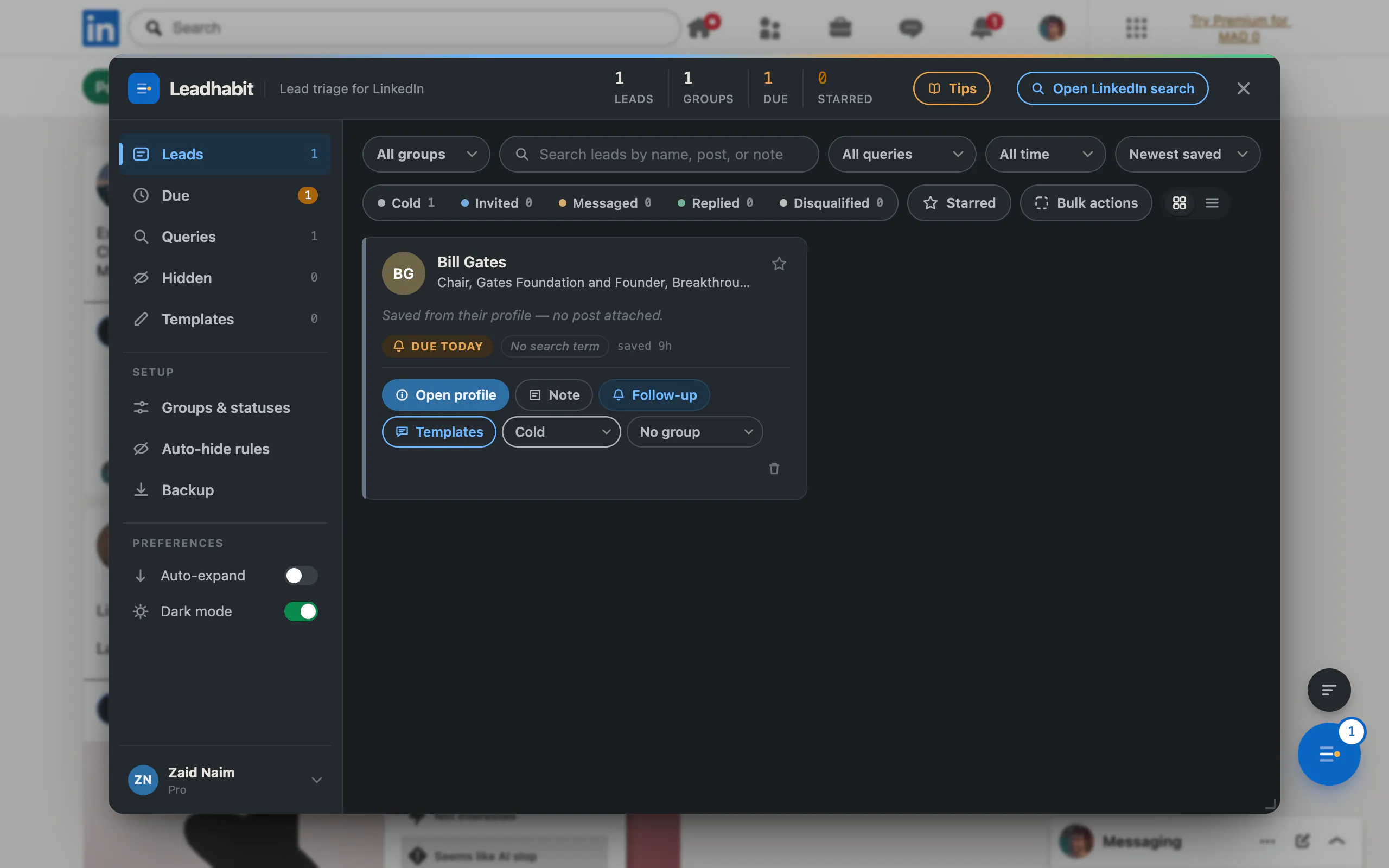Click the resize handle of Leadhabit panel
Viewport: 1389px width, 868px height.
tap(1270, 805)
